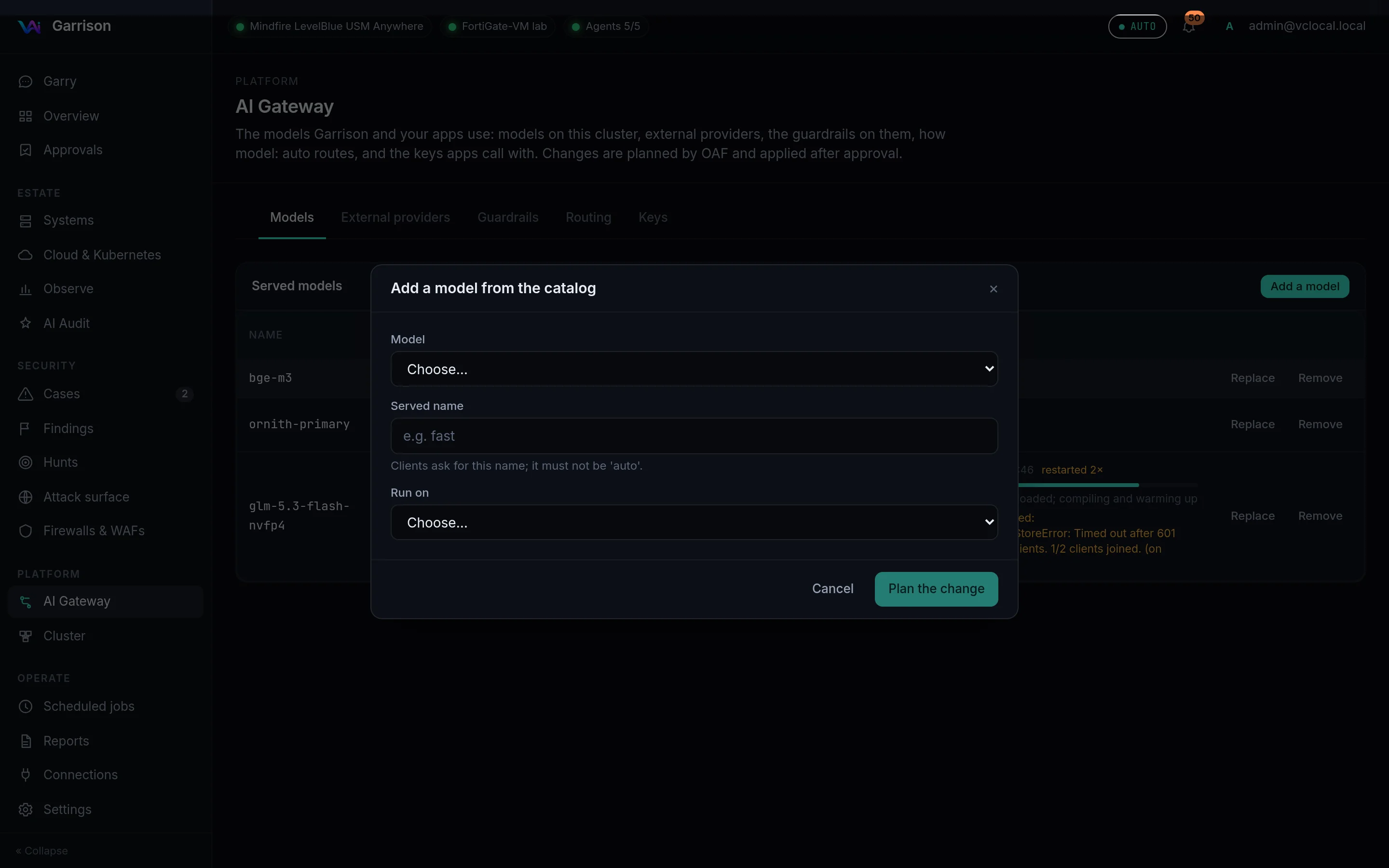
Task: Click the Scheduled jobs clock icon
Action: coord(25,706)
